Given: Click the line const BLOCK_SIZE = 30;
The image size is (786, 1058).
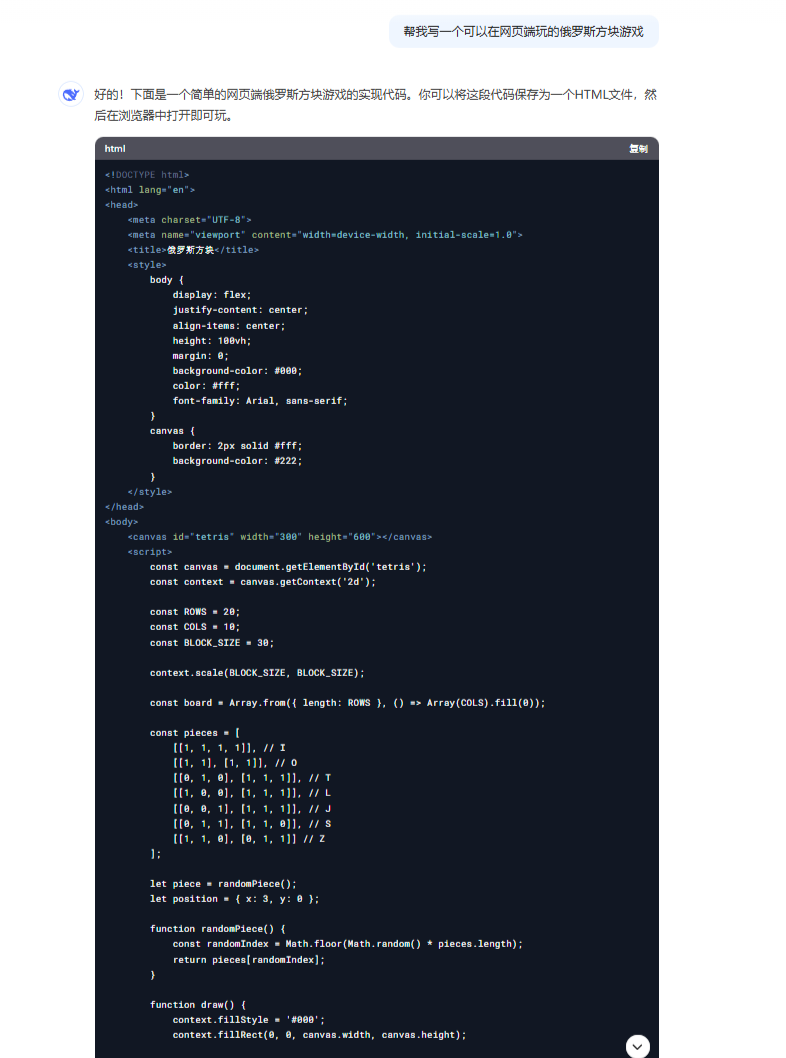Looking at the screenshot, I should pos(212,643).
